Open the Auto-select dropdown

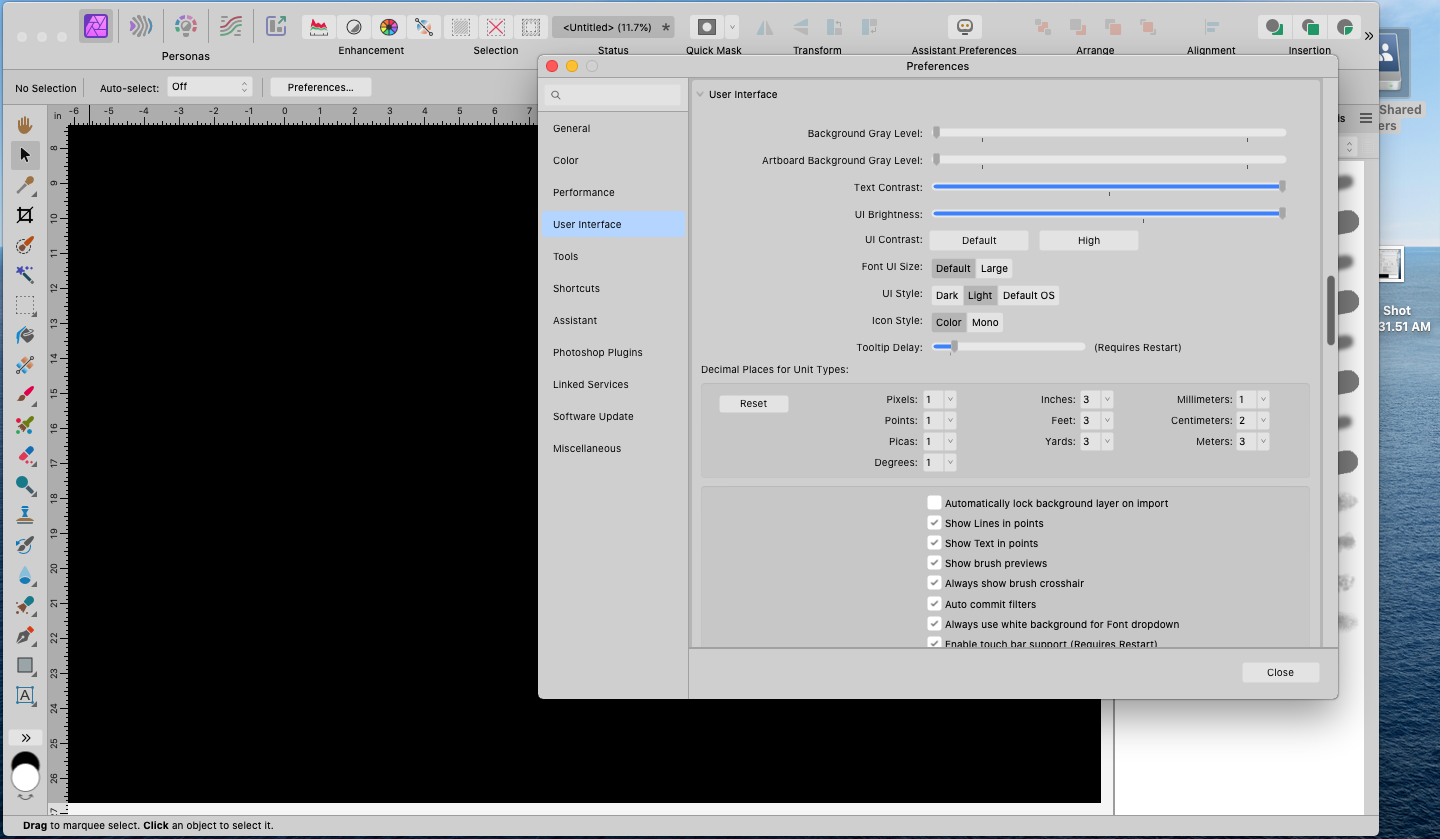tap(209, 87)
